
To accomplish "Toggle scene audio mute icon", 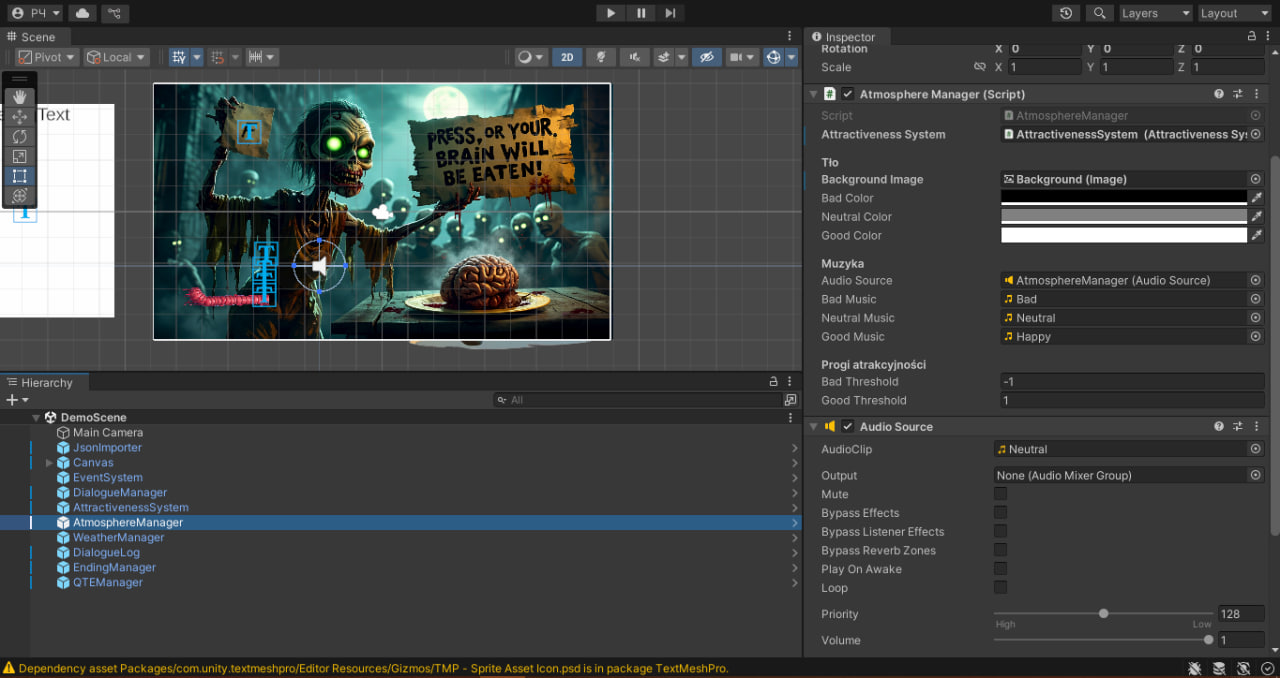I will click(634, 57).
